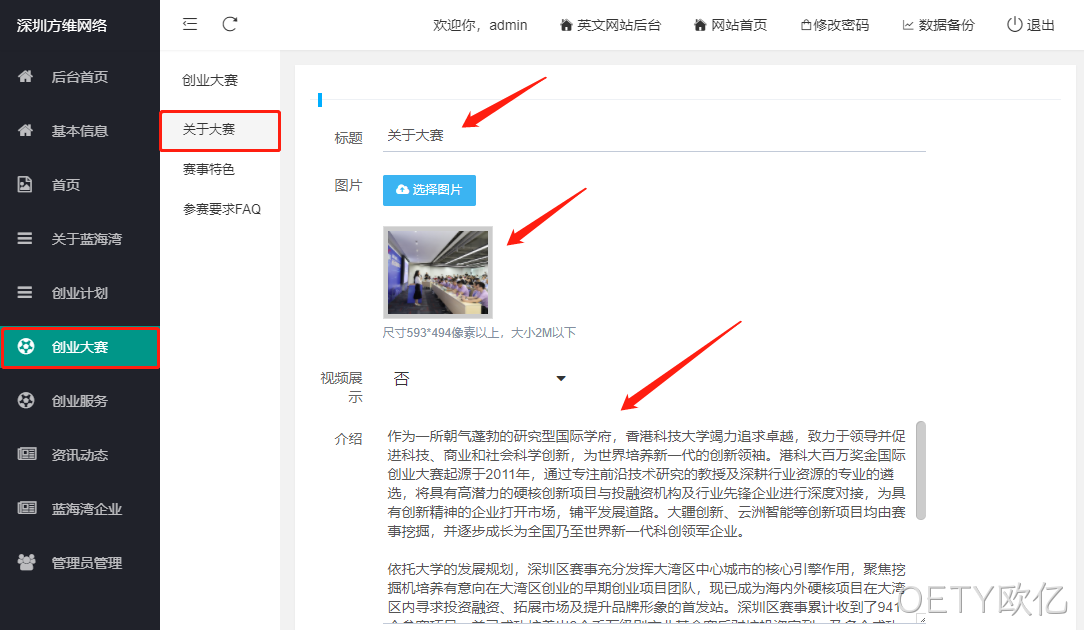Image resolution: width=1084 pixels, height=630 pixels.
Task: Open the 视频展示 dropdown showing 否
Action: pos(478,378)
